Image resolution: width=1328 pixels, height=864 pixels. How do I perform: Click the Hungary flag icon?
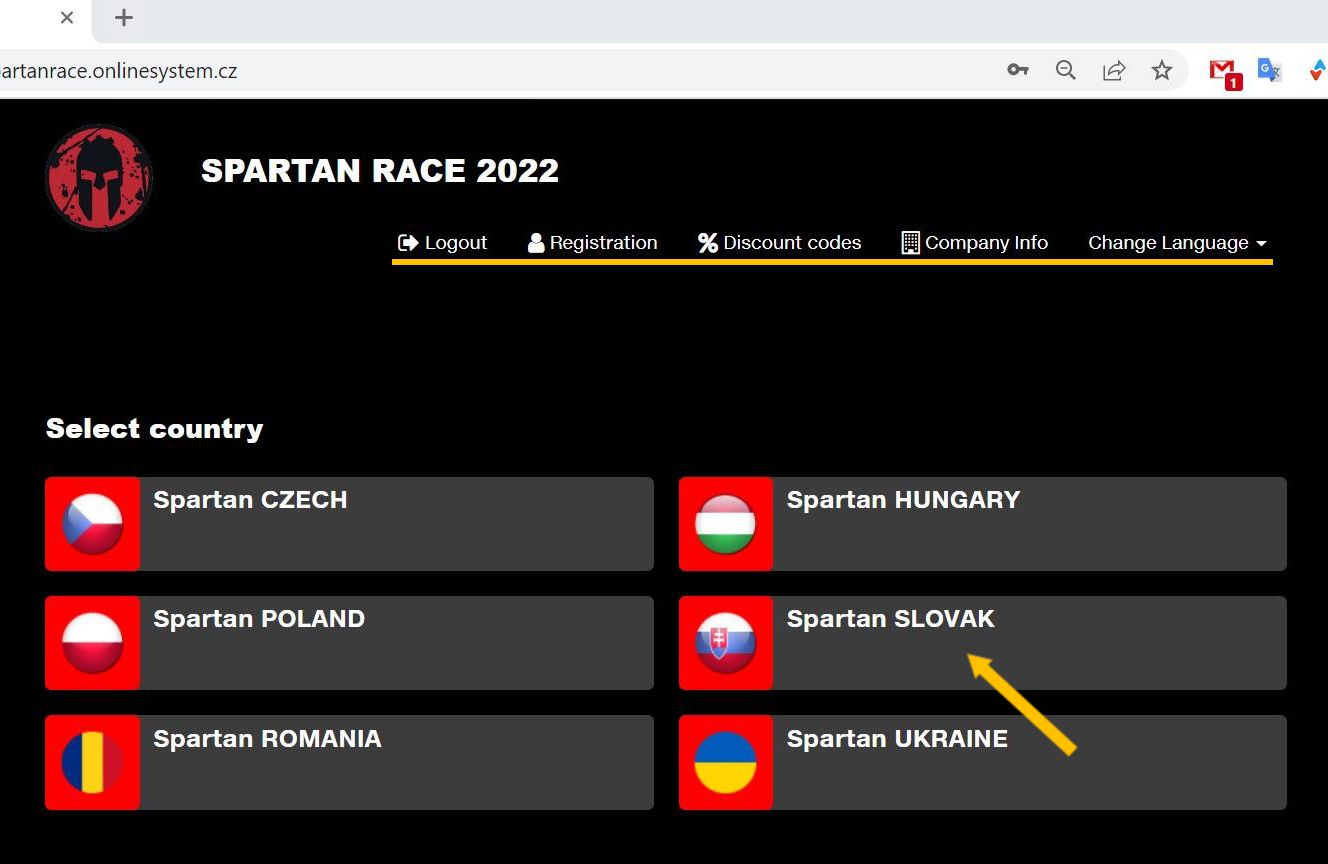point(725,524)
